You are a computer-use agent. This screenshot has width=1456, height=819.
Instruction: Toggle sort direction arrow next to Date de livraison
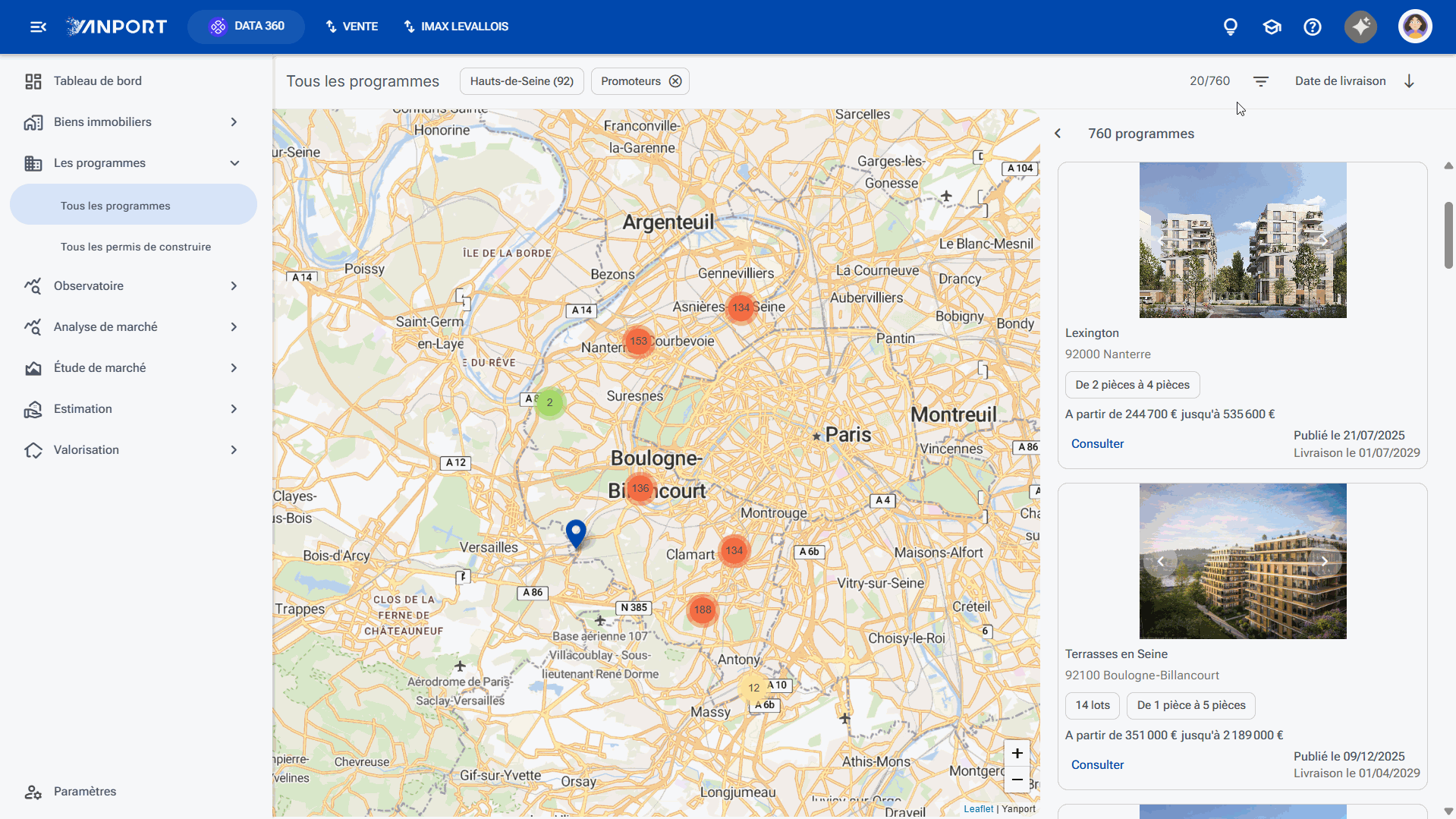coord(1409,81)
